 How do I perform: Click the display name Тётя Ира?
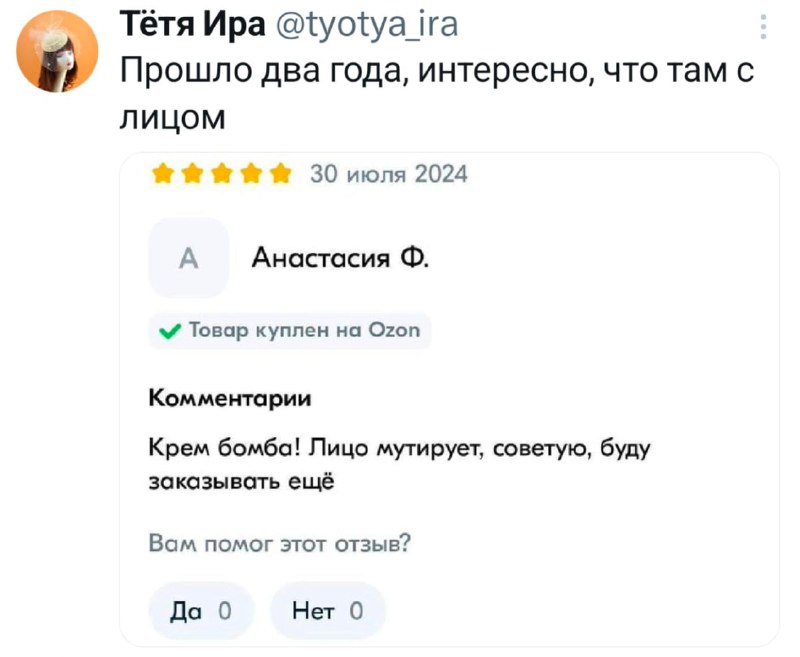click(x=192, y=24)
